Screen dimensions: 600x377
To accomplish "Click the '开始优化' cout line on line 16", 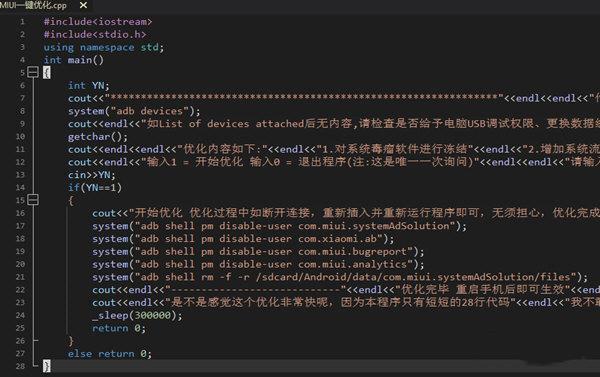I will pos(346,213).
